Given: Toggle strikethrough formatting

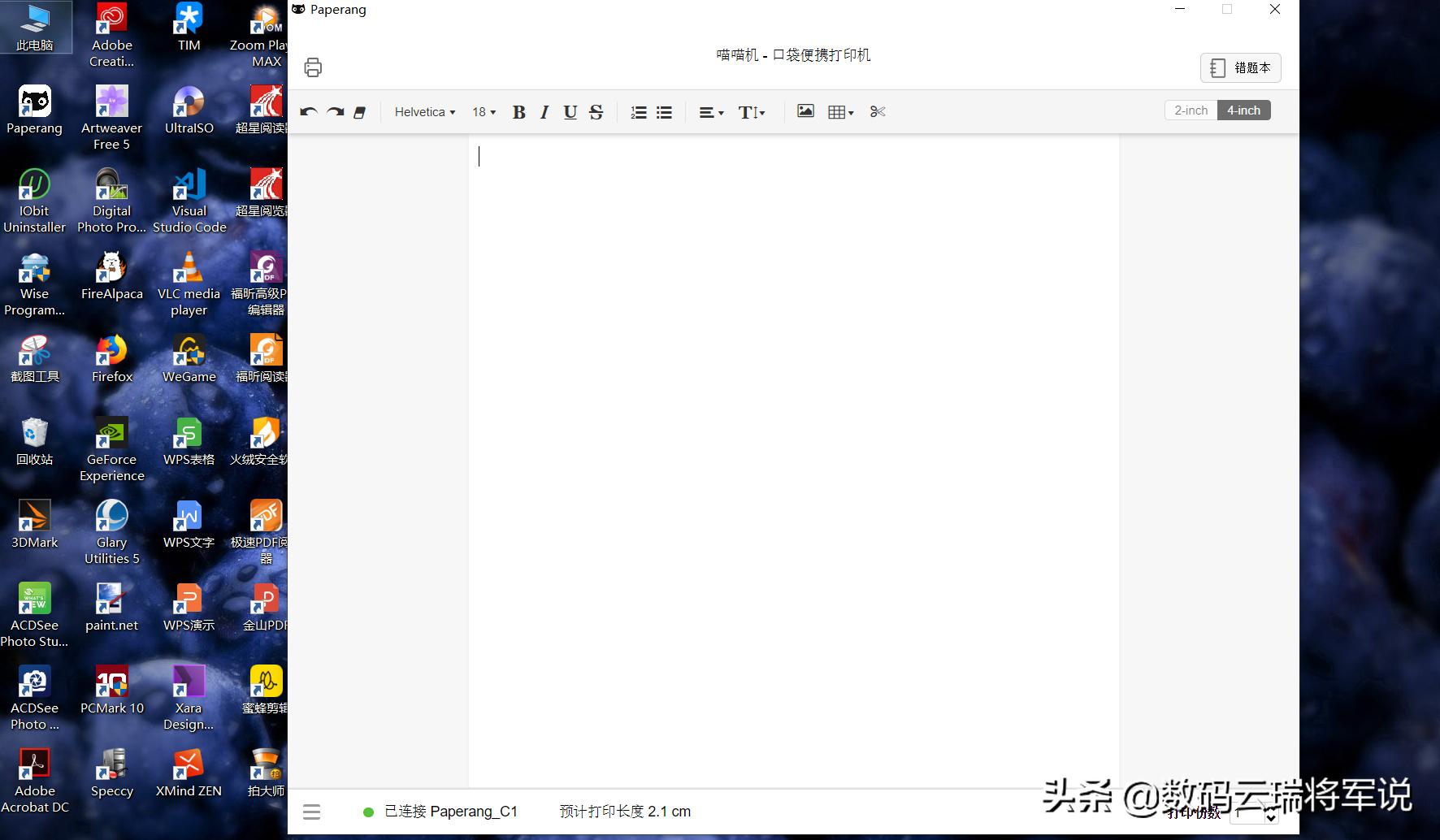Looking at the screenshot, I should [596, 112].
